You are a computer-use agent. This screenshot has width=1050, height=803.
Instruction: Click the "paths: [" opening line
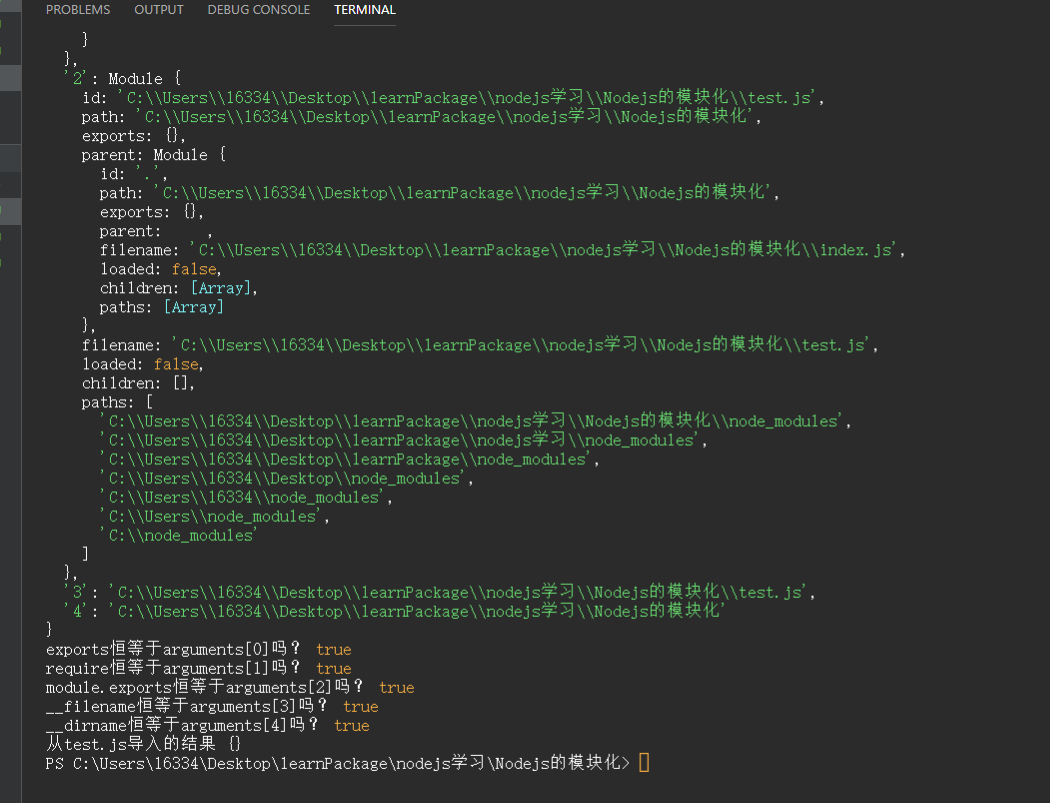[117, 403]
